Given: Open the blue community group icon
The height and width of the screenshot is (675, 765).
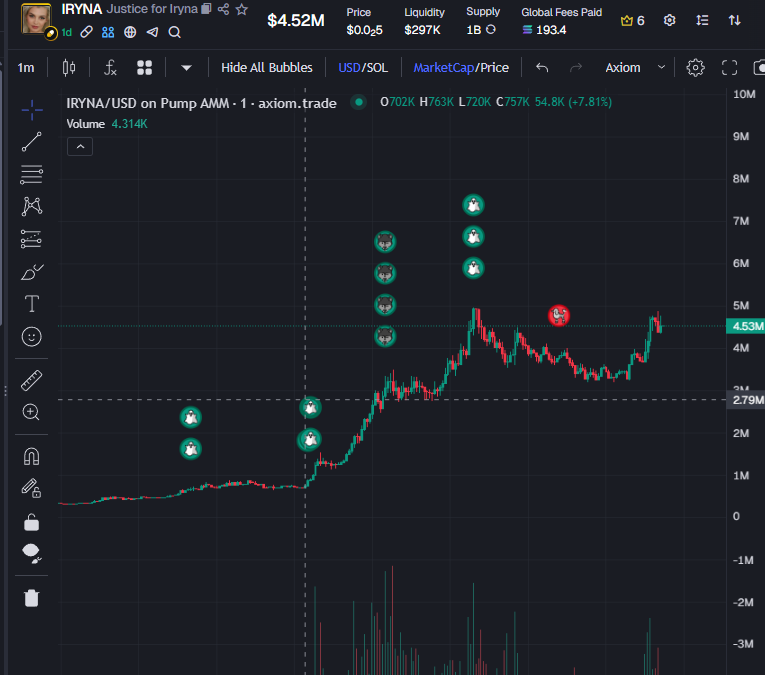Looking at the screenshot, I should pyautogui.click(x=108, y=32).
